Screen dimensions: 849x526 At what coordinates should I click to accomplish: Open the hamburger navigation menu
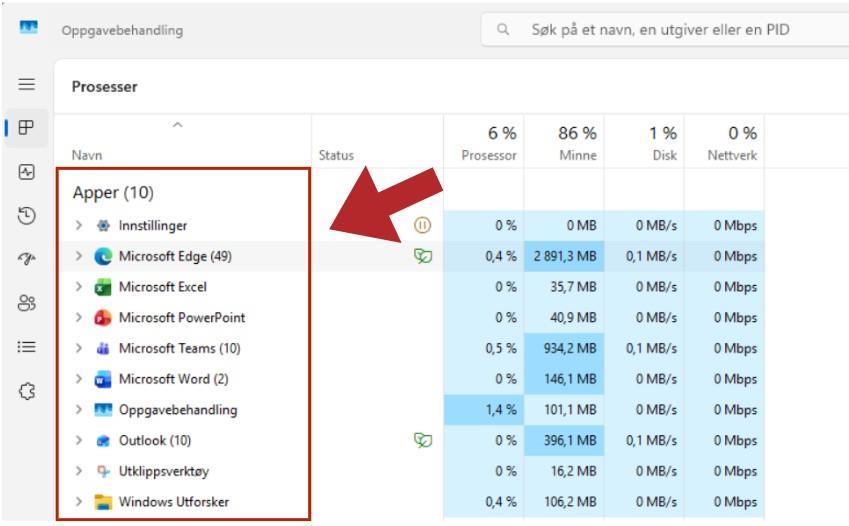tap(27, 86)
